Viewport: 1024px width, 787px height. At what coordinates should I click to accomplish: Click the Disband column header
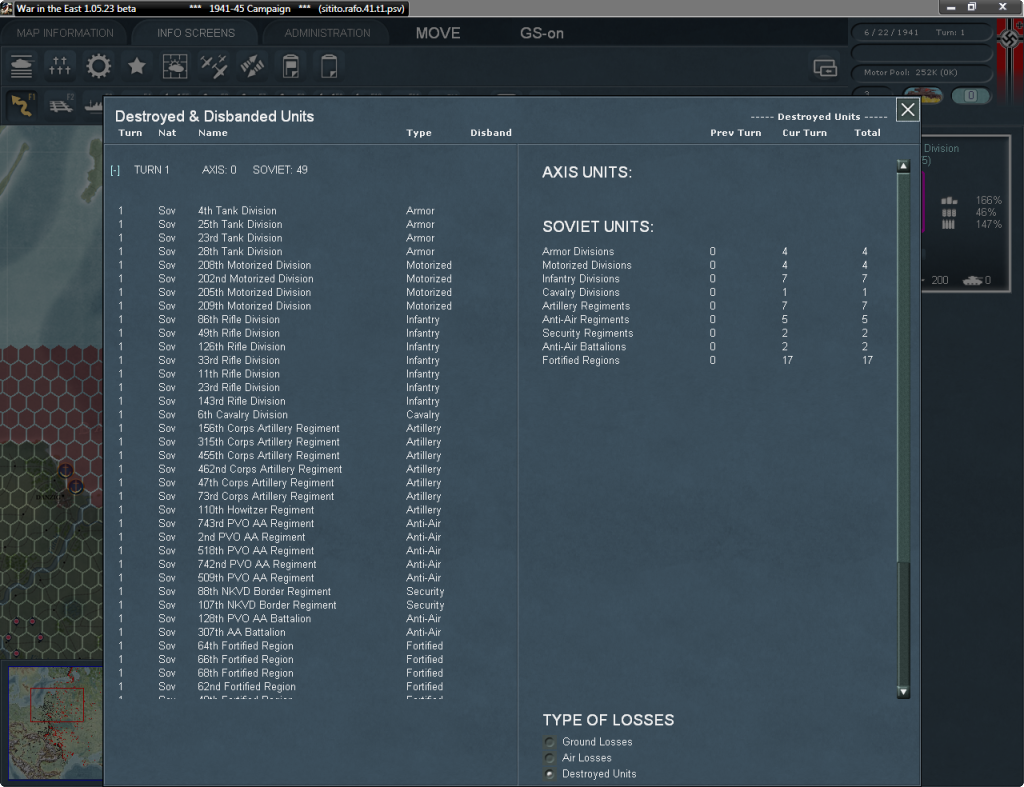[x=491, y=133]
